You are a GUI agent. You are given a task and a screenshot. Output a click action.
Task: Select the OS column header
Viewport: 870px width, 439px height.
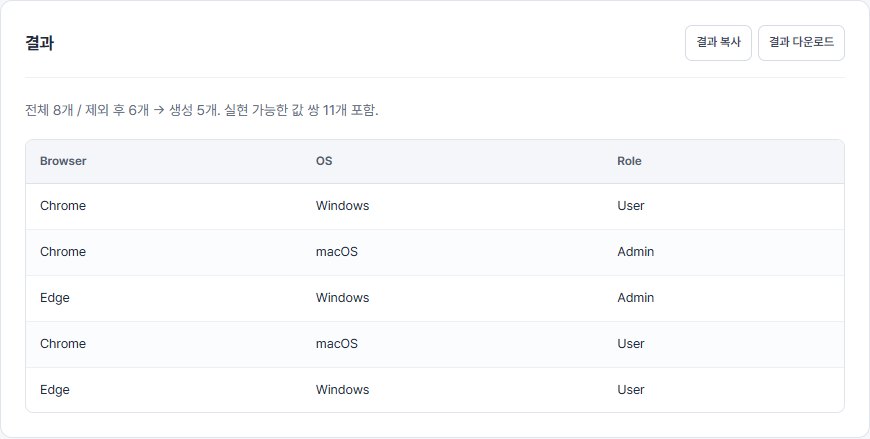coord(324,161)
